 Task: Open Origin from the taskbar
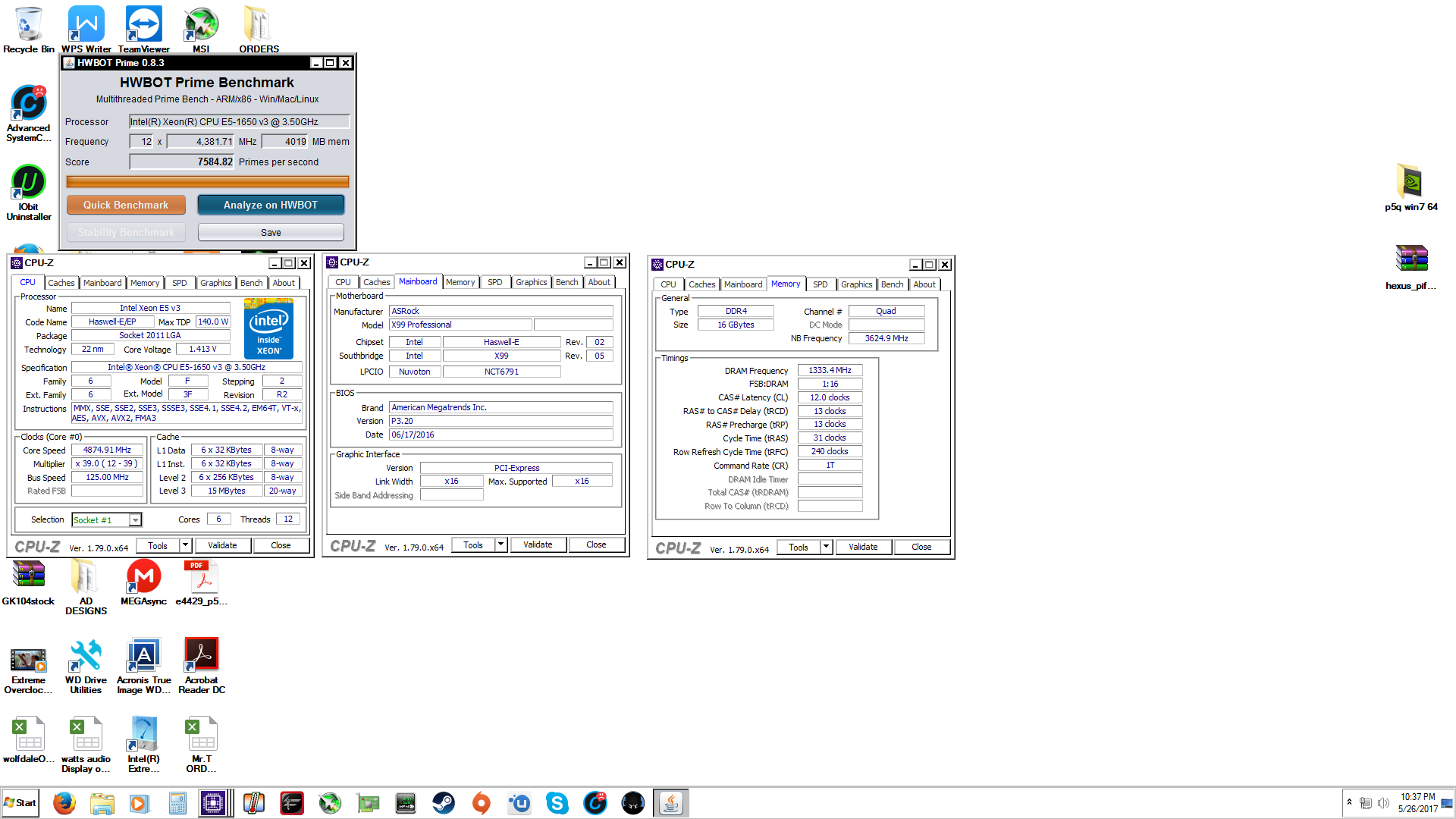(482, 803)
